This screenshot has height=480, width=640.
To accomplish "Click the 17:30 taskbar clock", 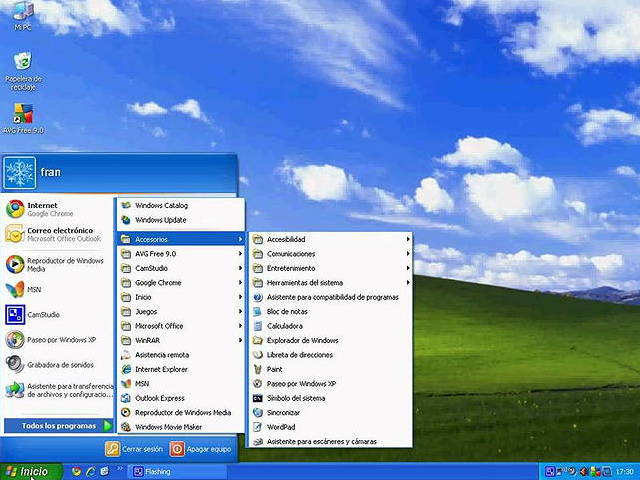I will click(624, 472).
